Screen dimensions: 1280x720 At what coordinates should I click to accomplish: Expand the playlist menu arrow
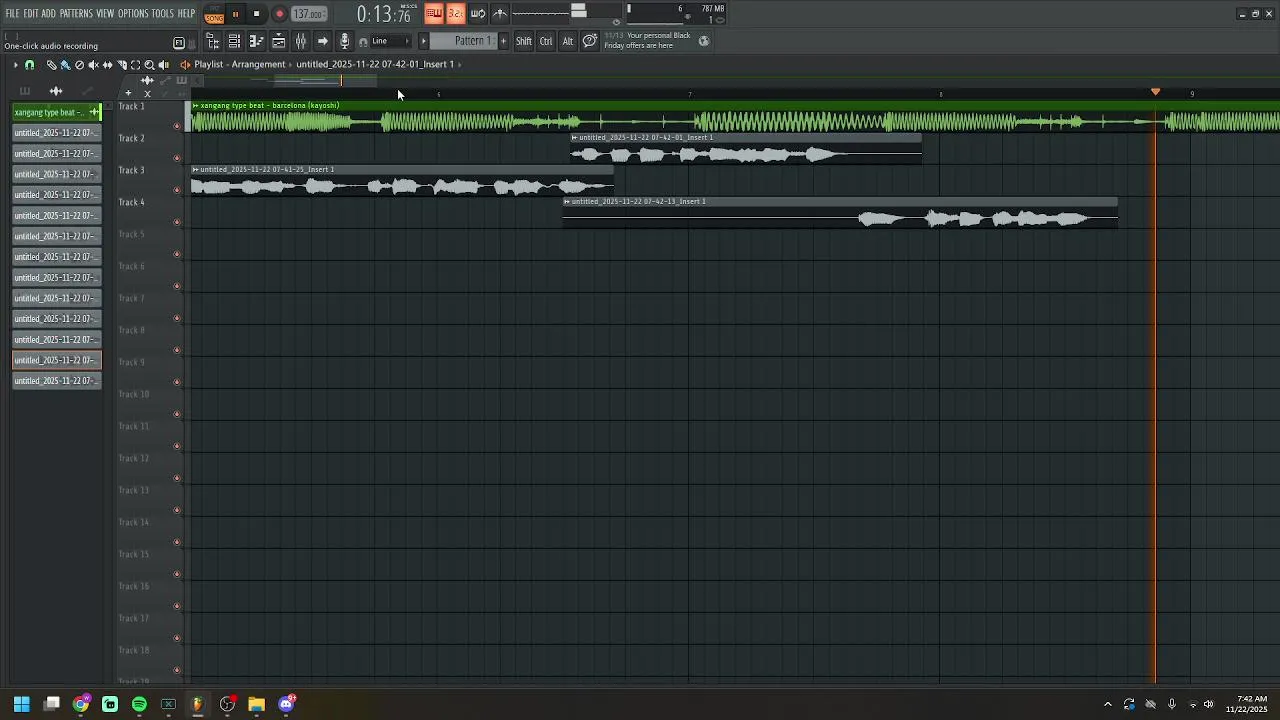click(15, 65)
